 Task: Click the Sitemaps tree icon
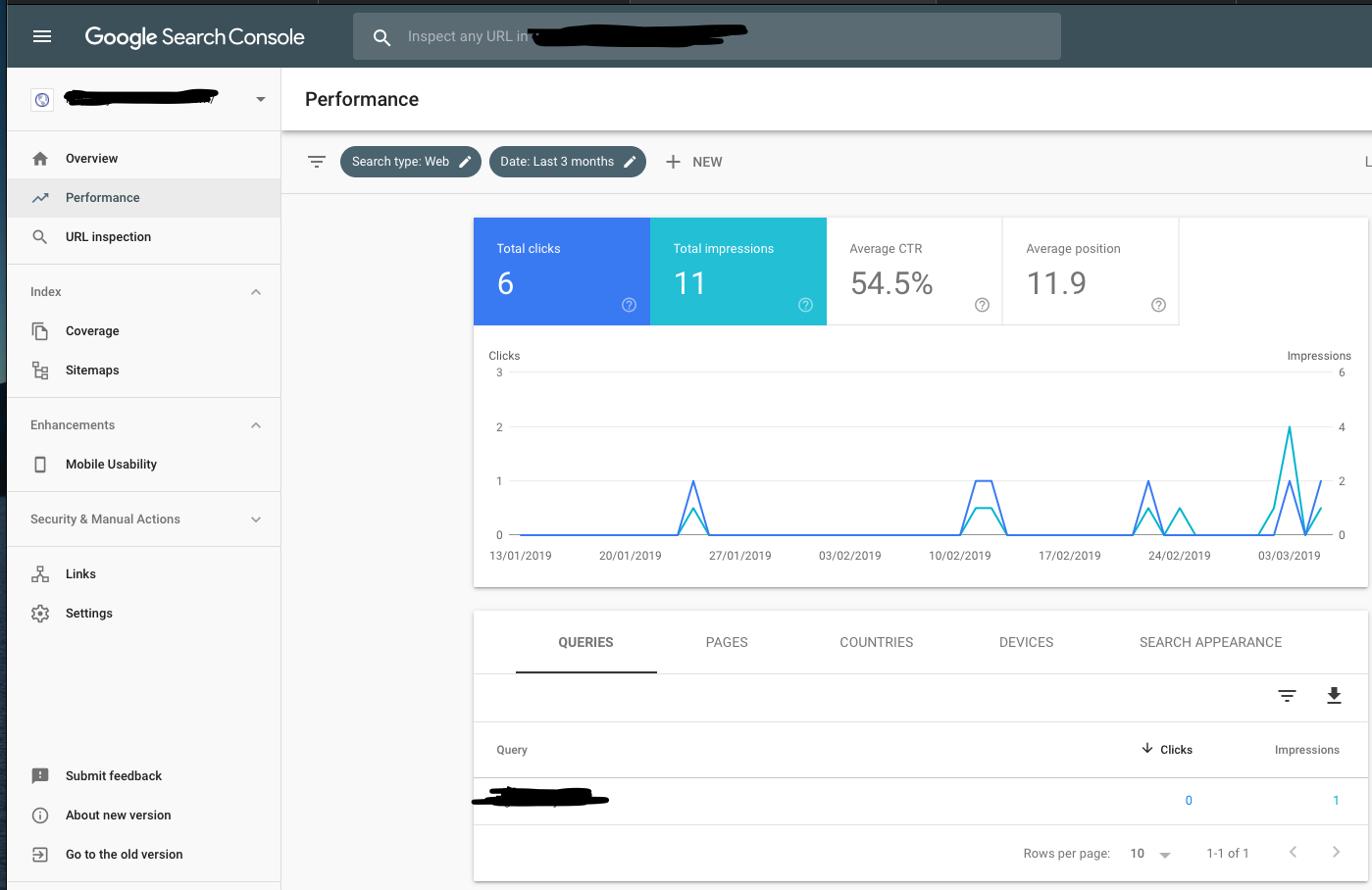click(x=40, y=371)
